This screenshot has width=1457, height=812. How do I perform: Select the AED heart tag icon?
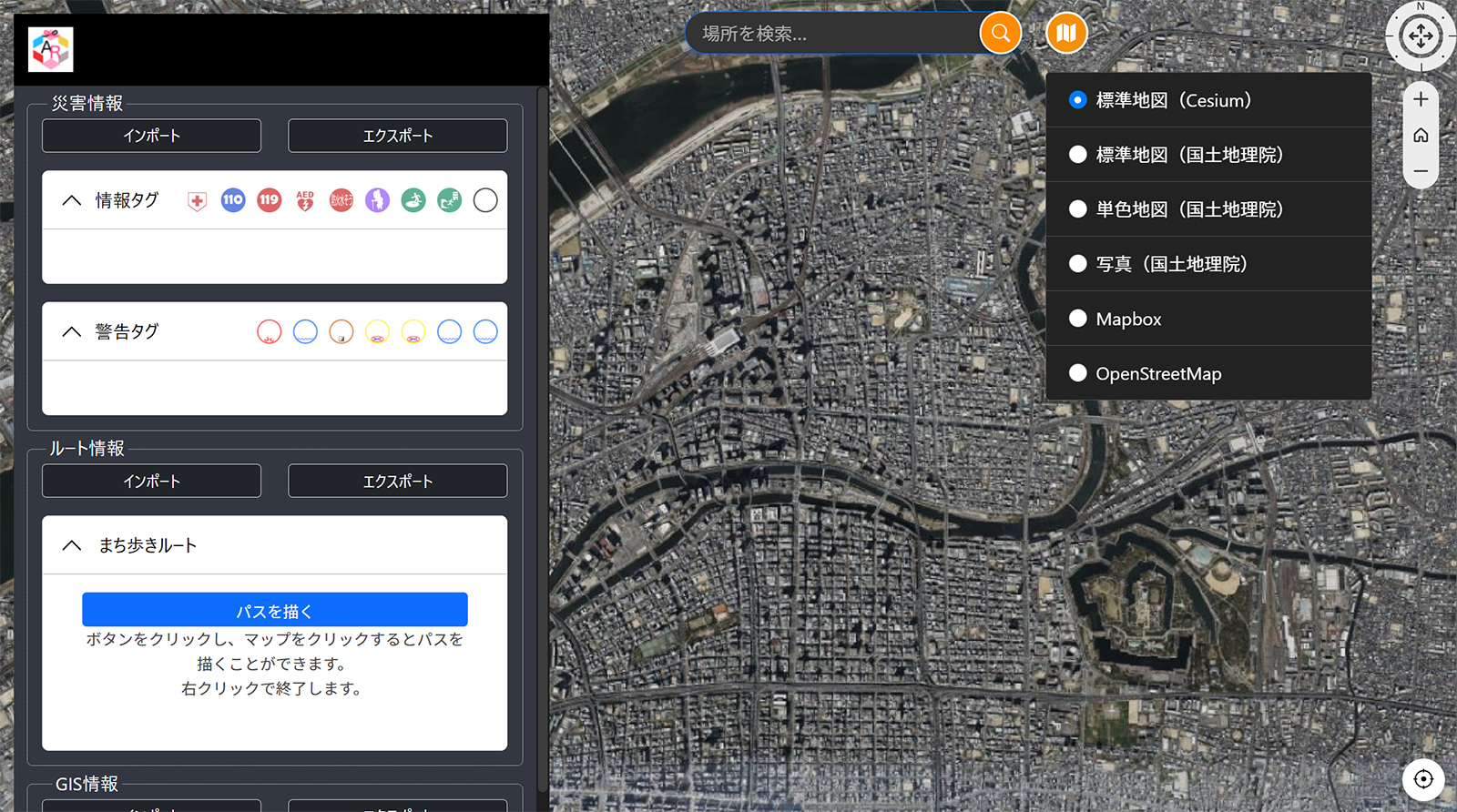tap(305, 200)
